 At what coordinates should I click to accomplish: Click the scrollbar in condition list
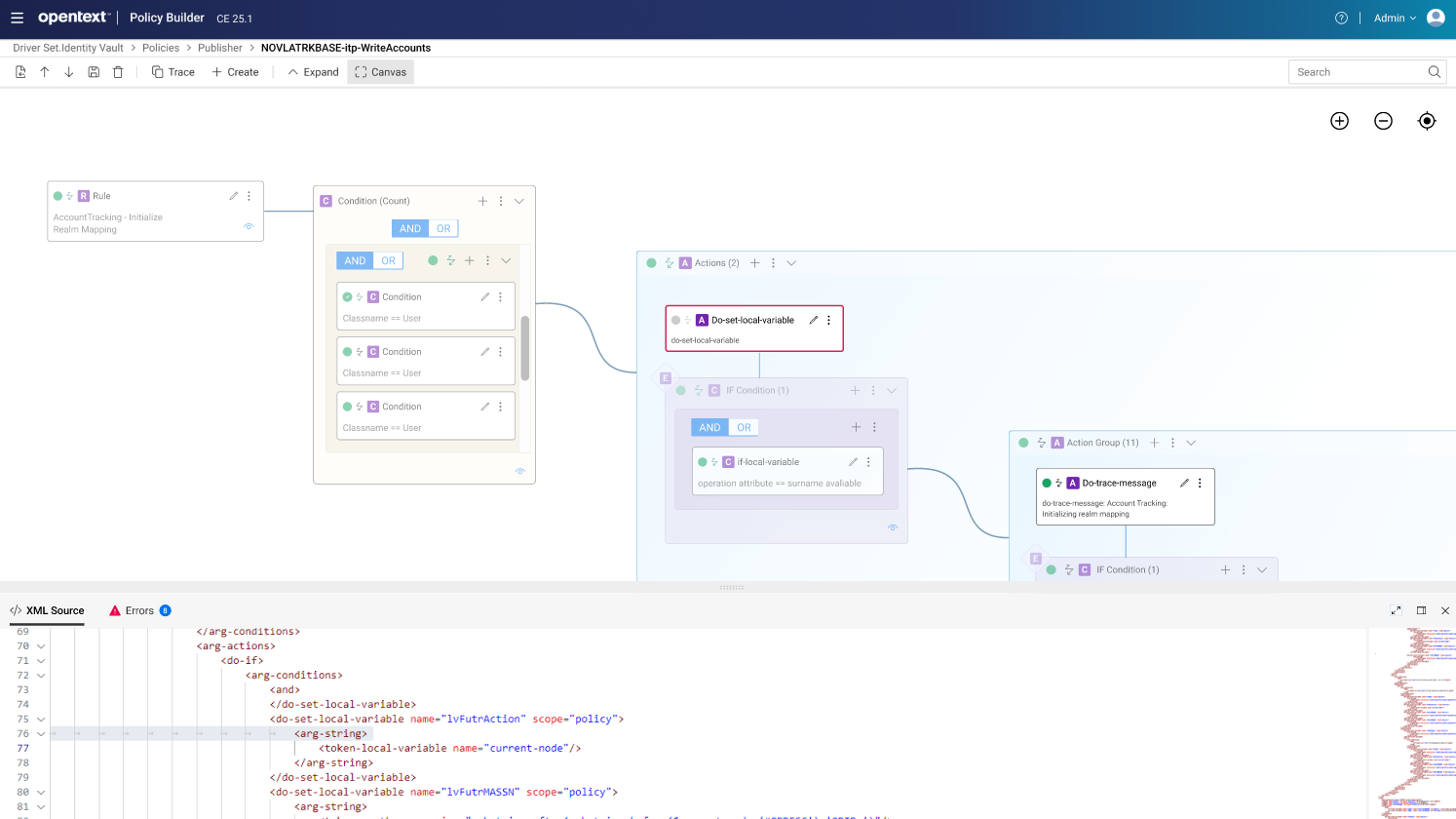tap(525, 348)
